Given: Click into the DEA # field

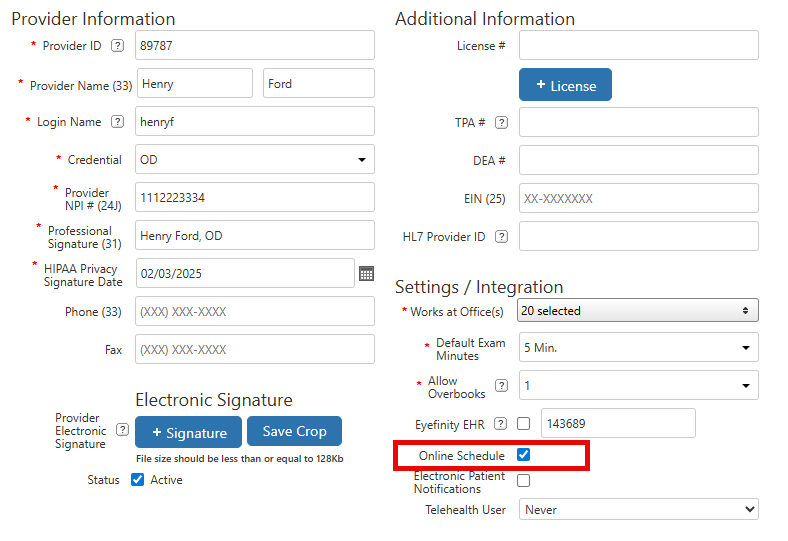Looking at the screenshot, I should click(x=638, y=160).
